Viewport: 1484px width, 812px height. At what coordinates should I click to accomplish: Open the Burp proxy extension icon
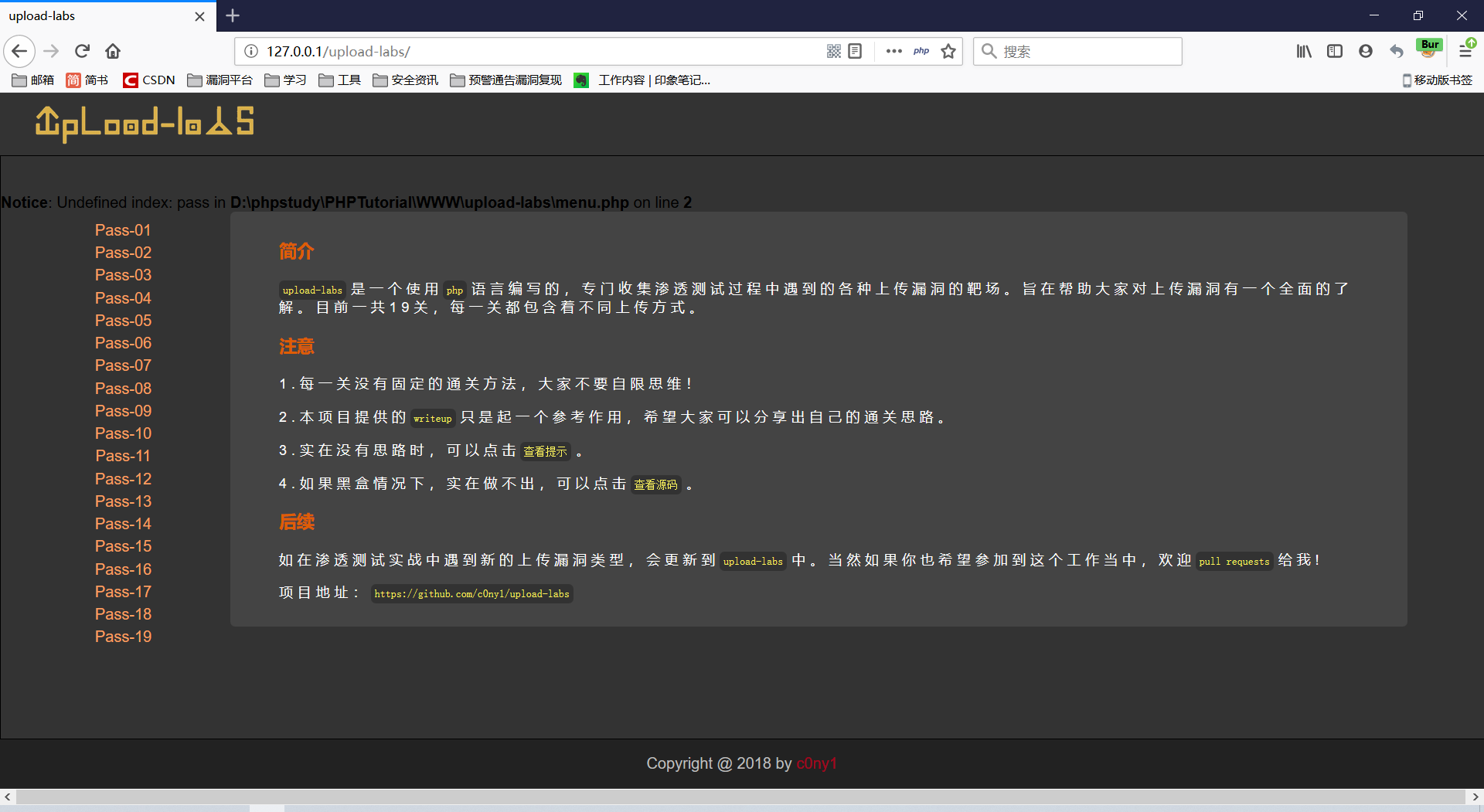(1429, 49)
